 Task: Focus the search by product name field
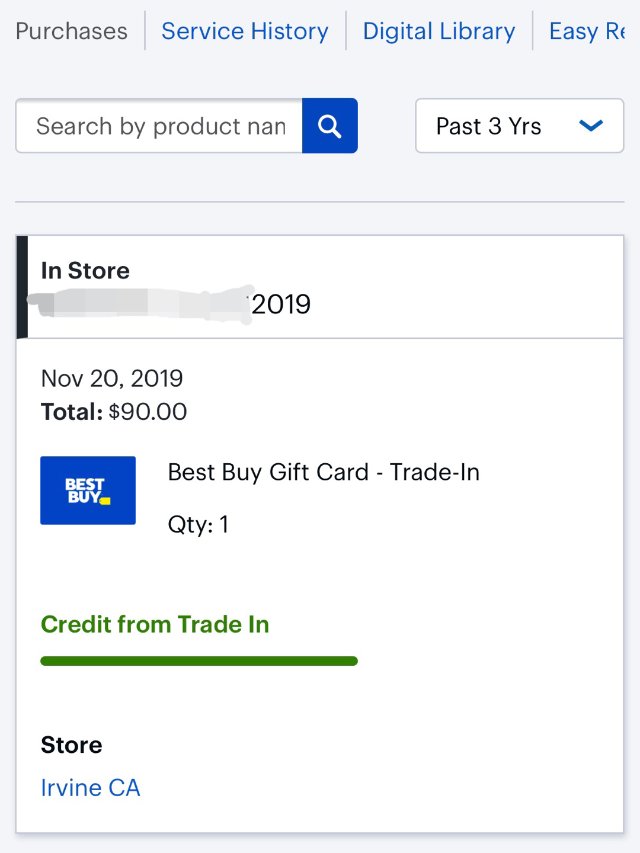[x=160, y=126]
